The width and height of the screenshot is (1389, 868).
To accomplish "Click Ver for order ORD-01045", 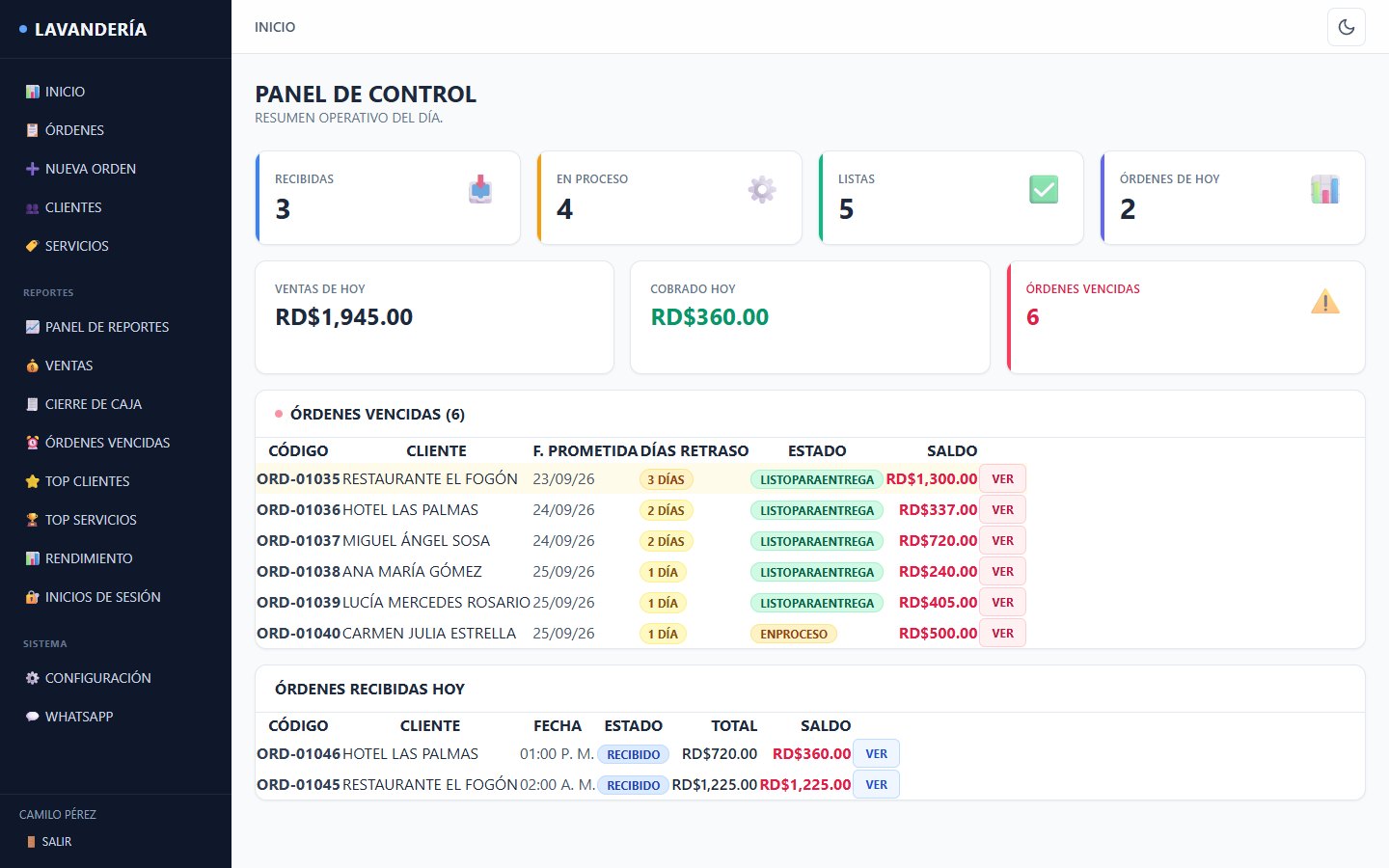I will (x=876, y=785).
